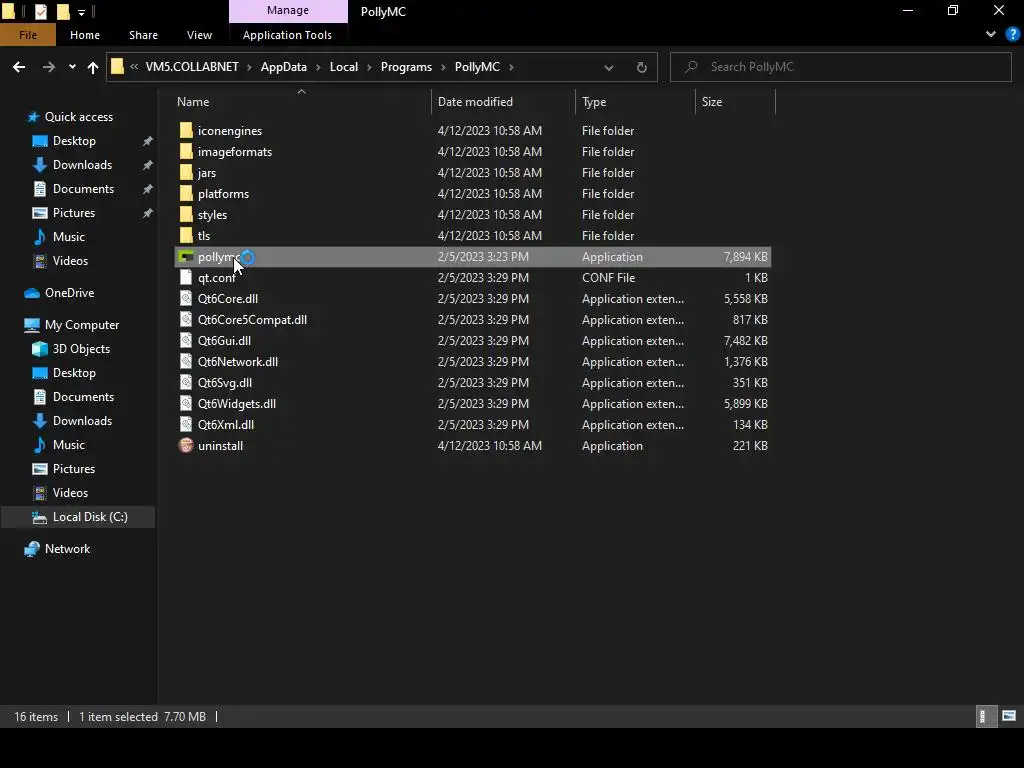Screen dimensions: 1024x768
Task: Select the uninstall application icon
Action: coord(186,445)
